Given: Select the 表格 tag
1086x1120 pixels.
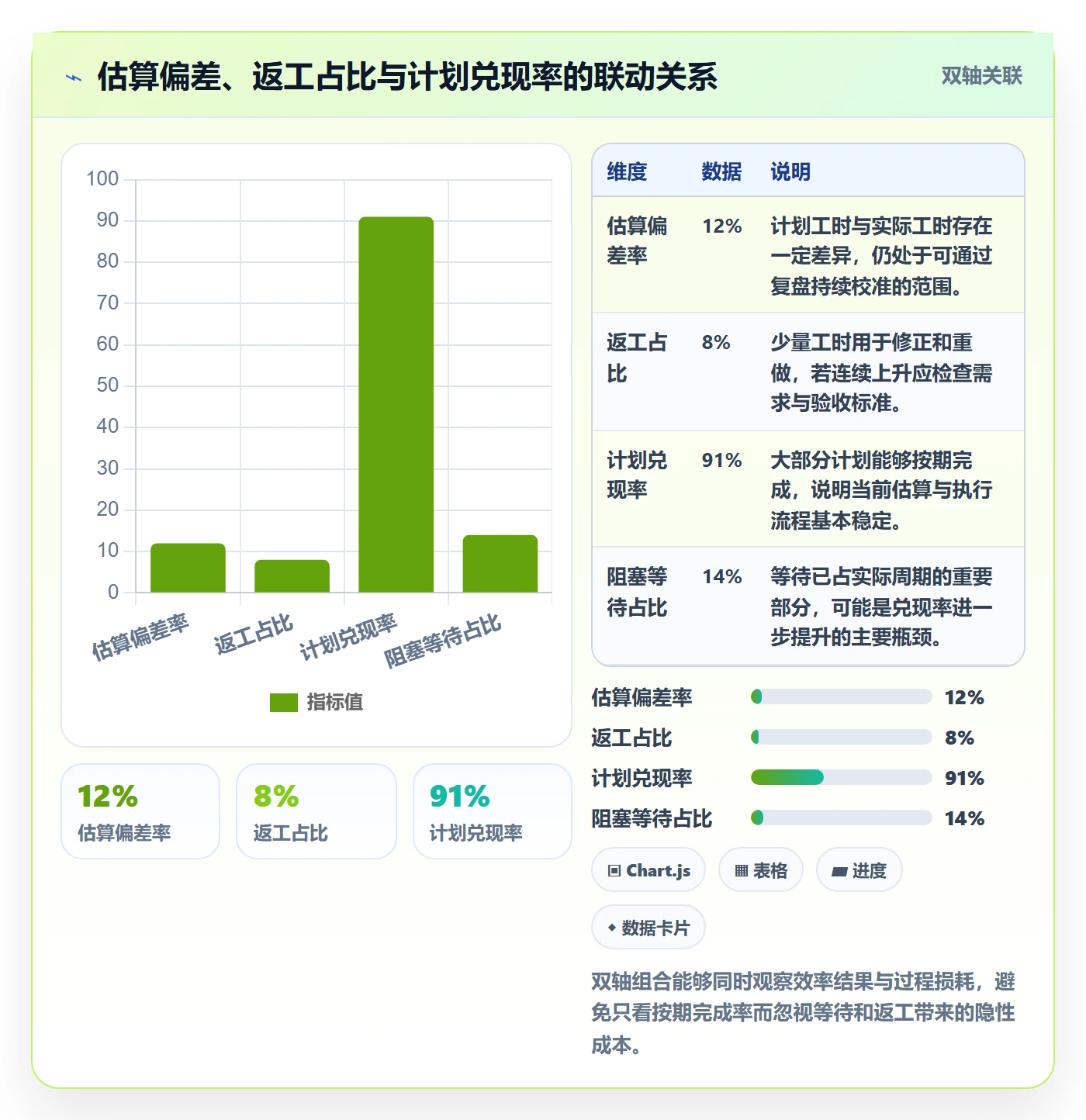Looking at the screenshot, I should tap(761, 870).
